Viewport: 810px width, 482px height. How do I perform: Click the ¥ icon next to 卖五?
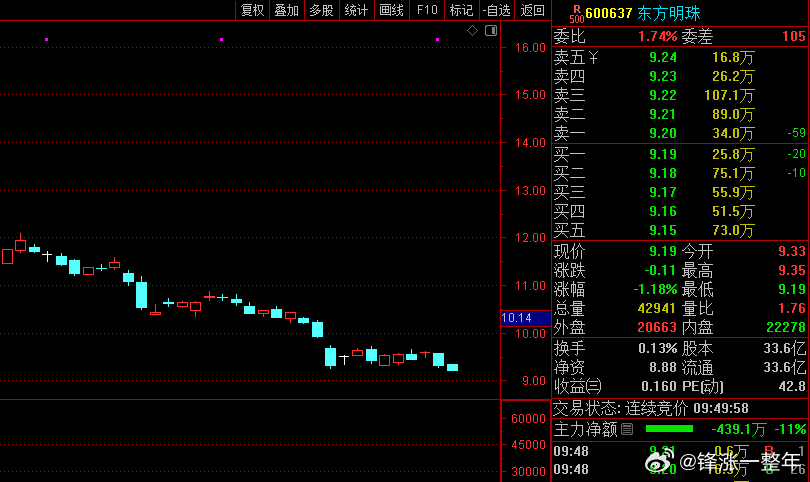(593, 57)
